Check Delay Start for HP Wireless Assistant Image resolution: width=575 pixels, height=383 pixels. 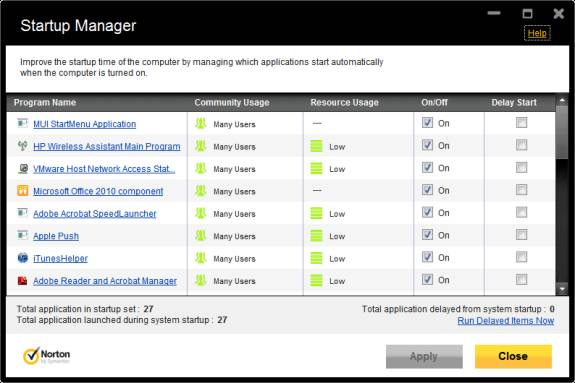521,145
